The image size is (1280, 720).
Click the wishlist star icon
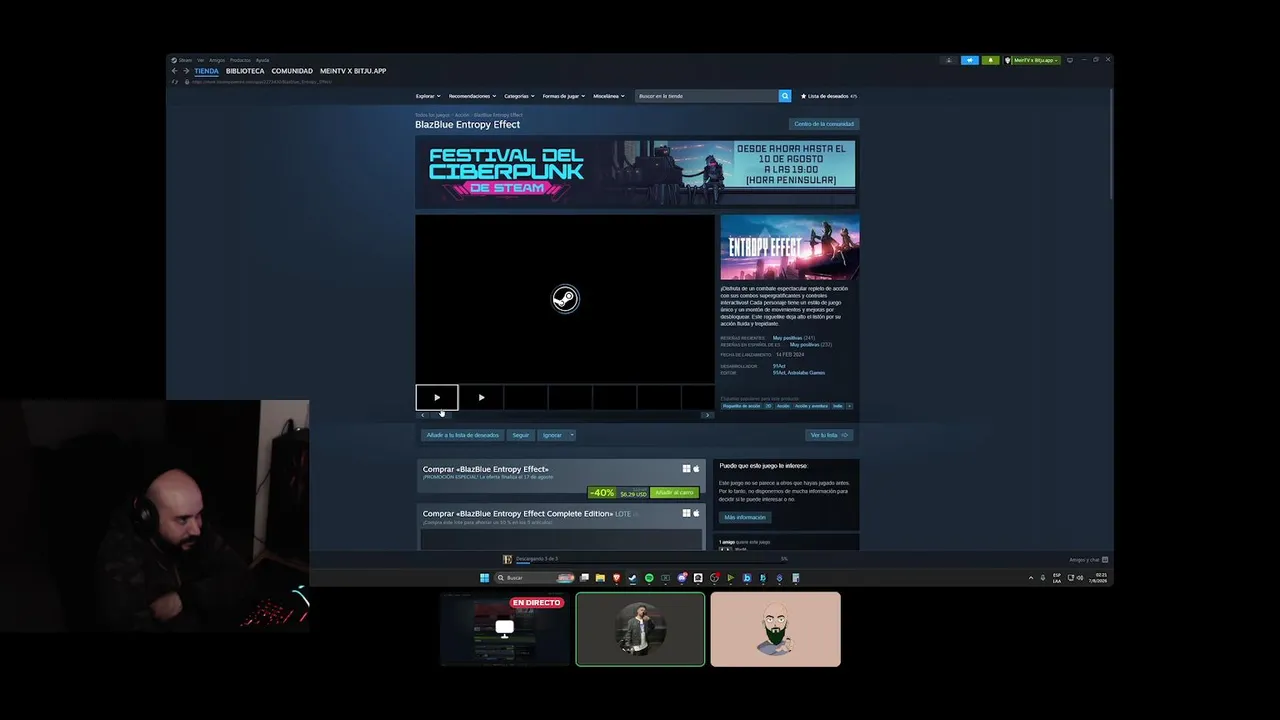(803, 96)
